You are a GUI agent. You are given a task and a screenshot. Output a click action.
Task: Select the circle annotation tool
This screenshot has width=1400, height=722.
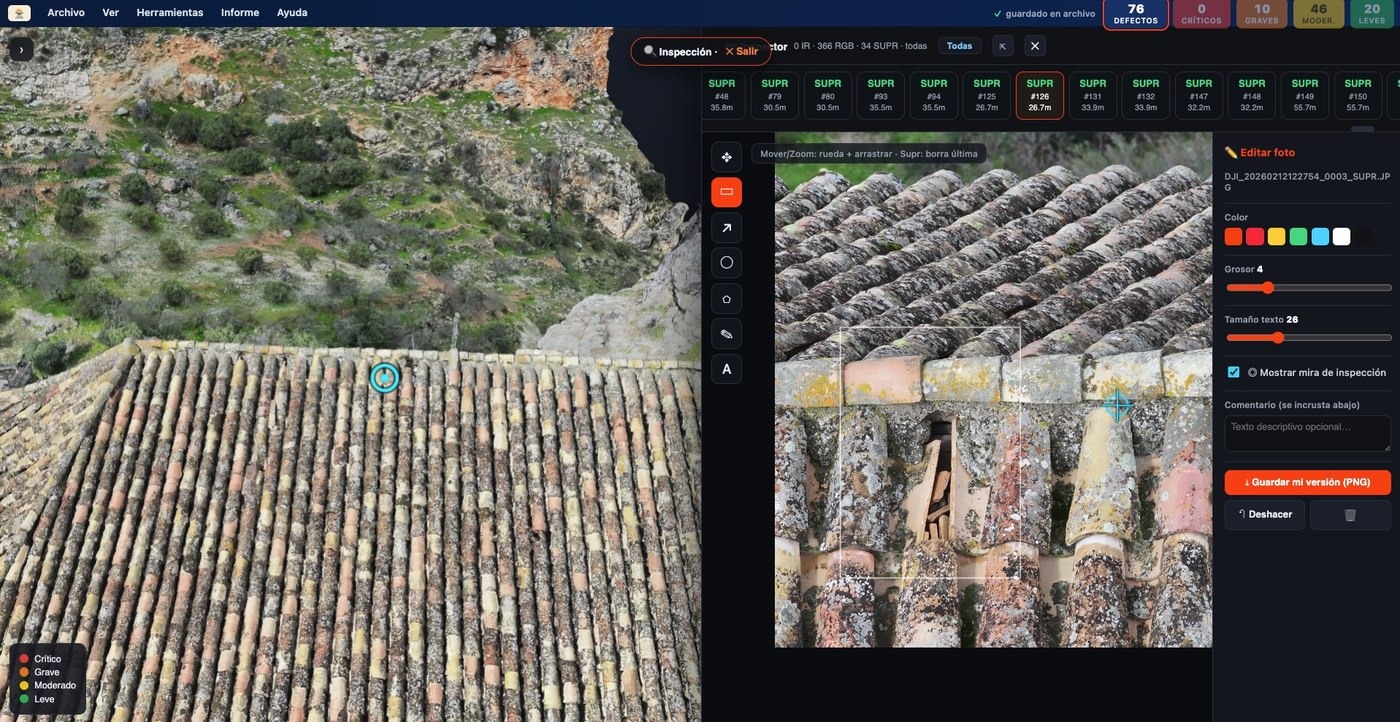(726, 263)
